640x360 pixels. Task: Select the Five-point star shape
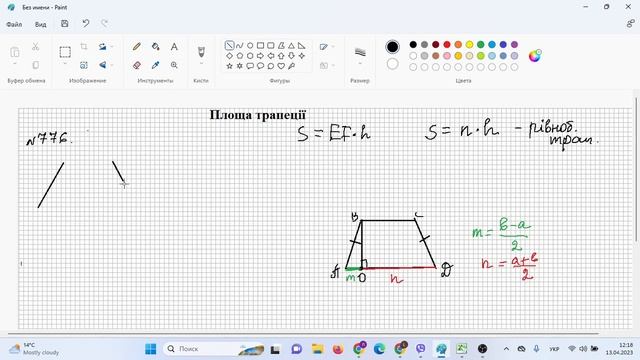pos(229,66)
